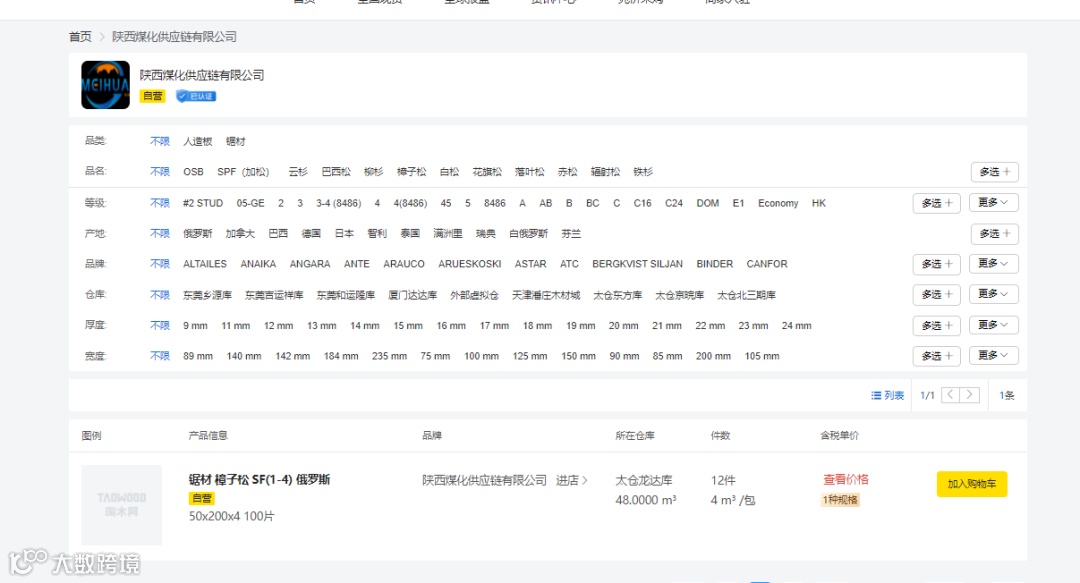Viewport: 1080px width, 583px height.
Task: Enable 多选 for the 宽度 row
Action: click(x=937, y=356)
